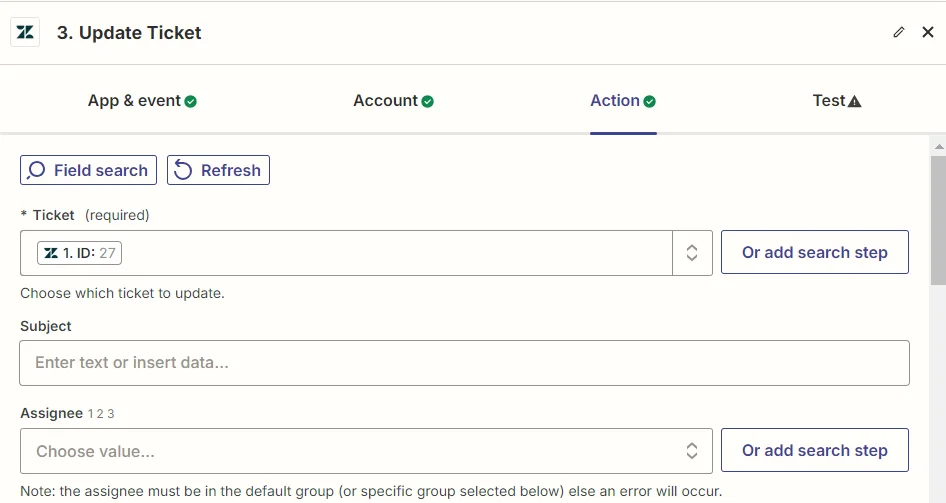Screen dimensions: 946x503
Task: Click Or add search step beside Assignee
Action: (x=814, y=451)
